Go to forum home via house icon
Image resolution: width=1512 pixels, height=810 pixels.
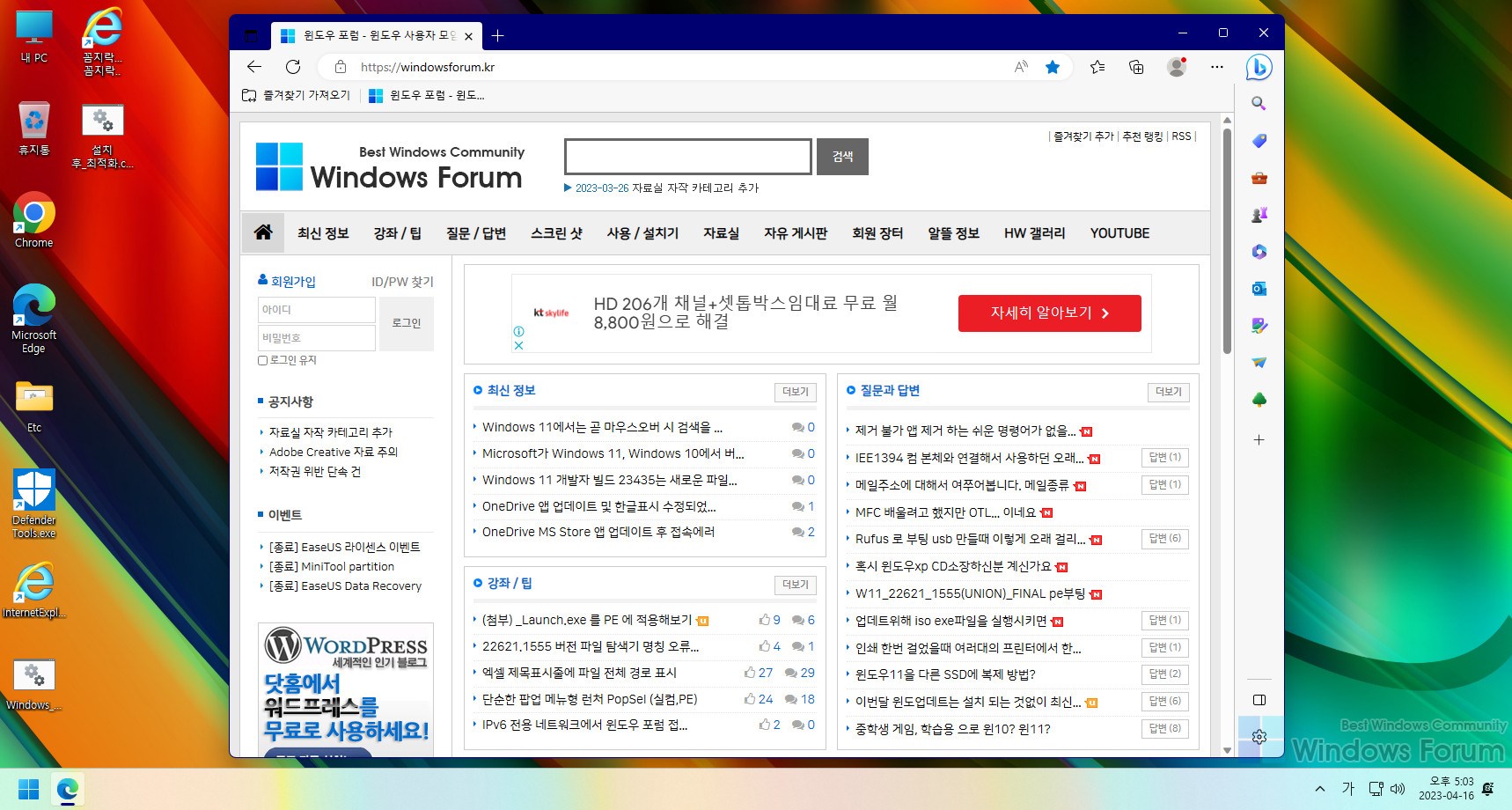coord(263,232)
